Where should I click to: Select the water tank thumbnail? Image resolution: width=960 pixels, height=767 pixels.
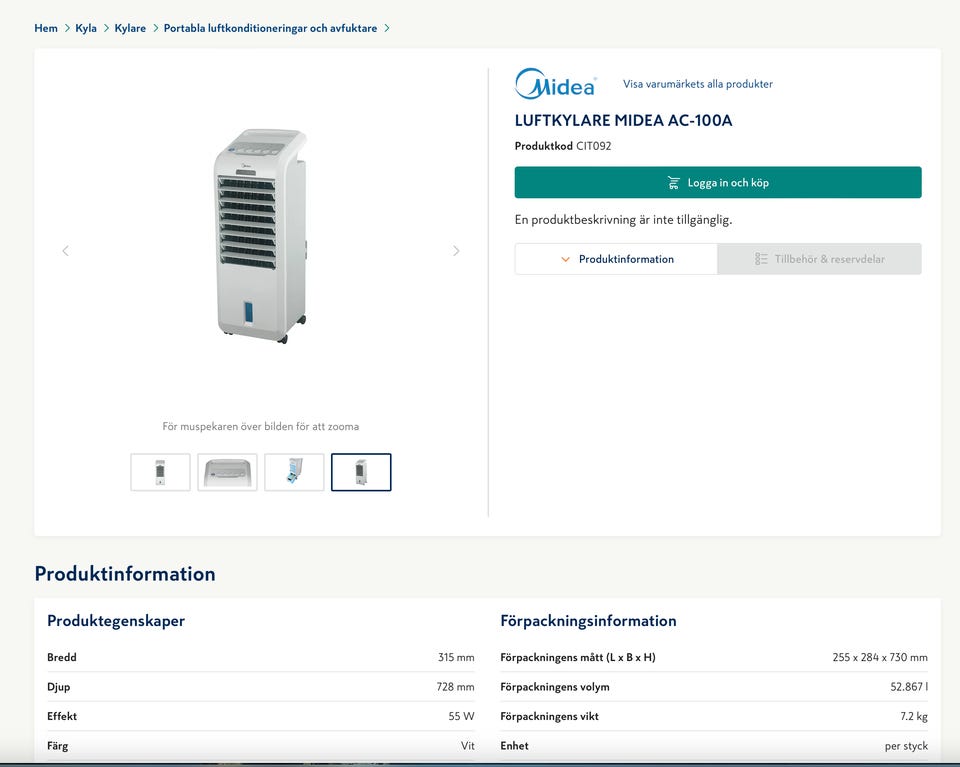pyautogui.click(x=294, y=472)
